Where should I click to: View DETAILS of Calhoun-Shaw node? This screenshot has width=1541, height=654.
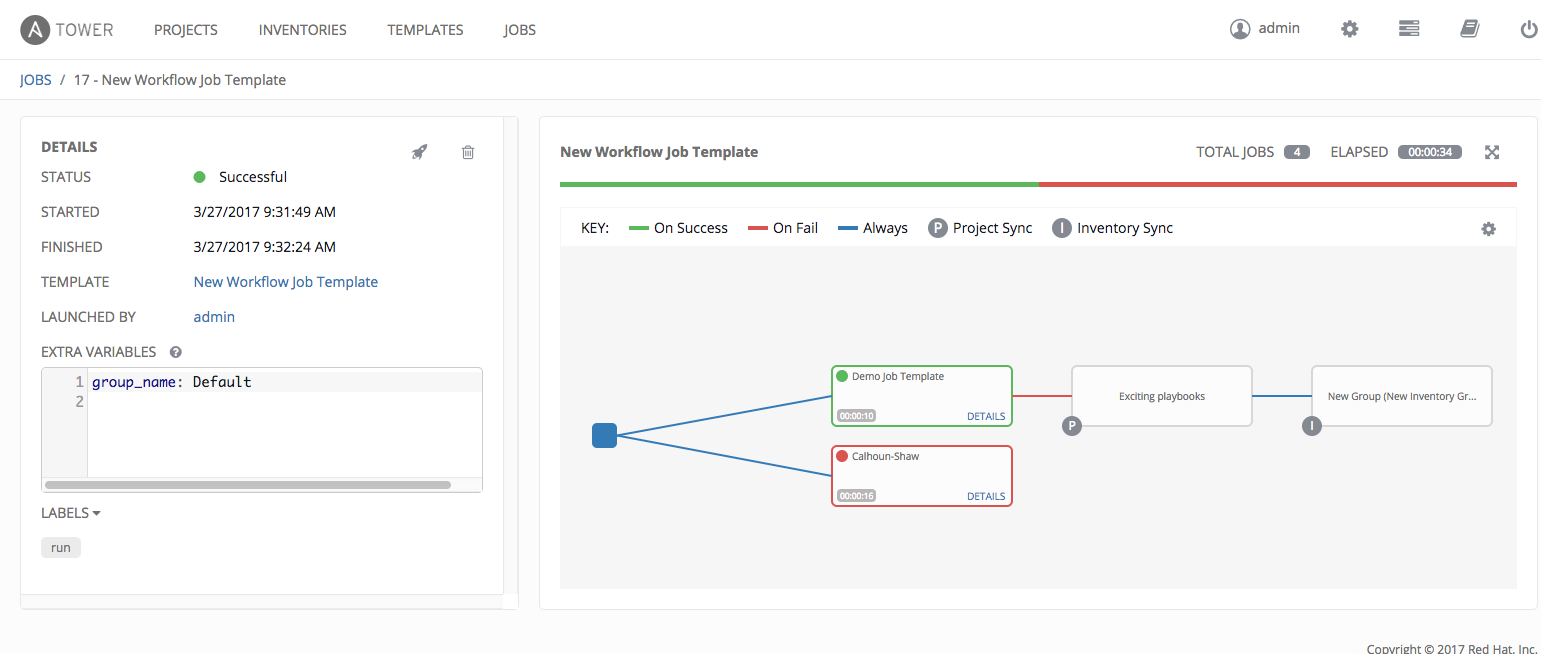(x=986, y=496)
